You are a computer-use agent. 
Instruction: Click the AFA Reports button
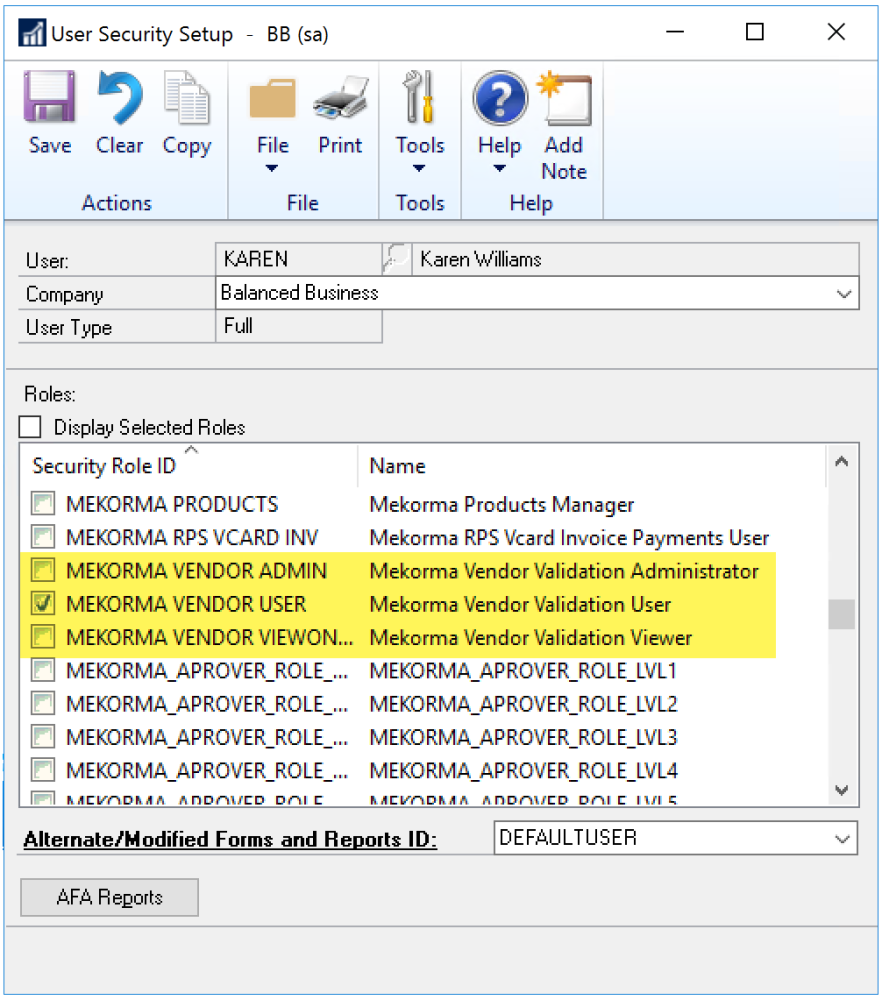pyautogui.click(x=109, y=897)
